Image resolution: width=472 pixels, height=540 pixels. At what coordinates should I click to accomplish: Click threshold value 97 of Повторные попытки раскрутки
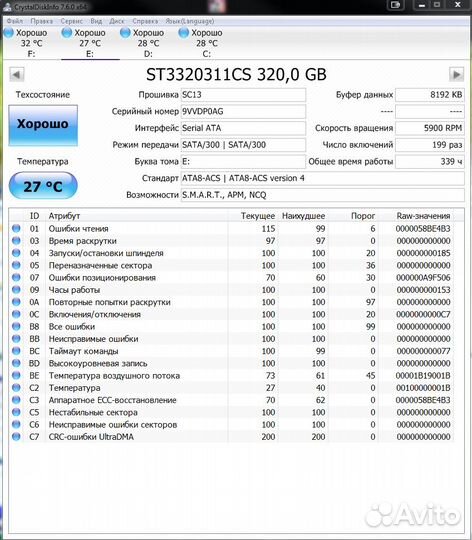(370, 302)
